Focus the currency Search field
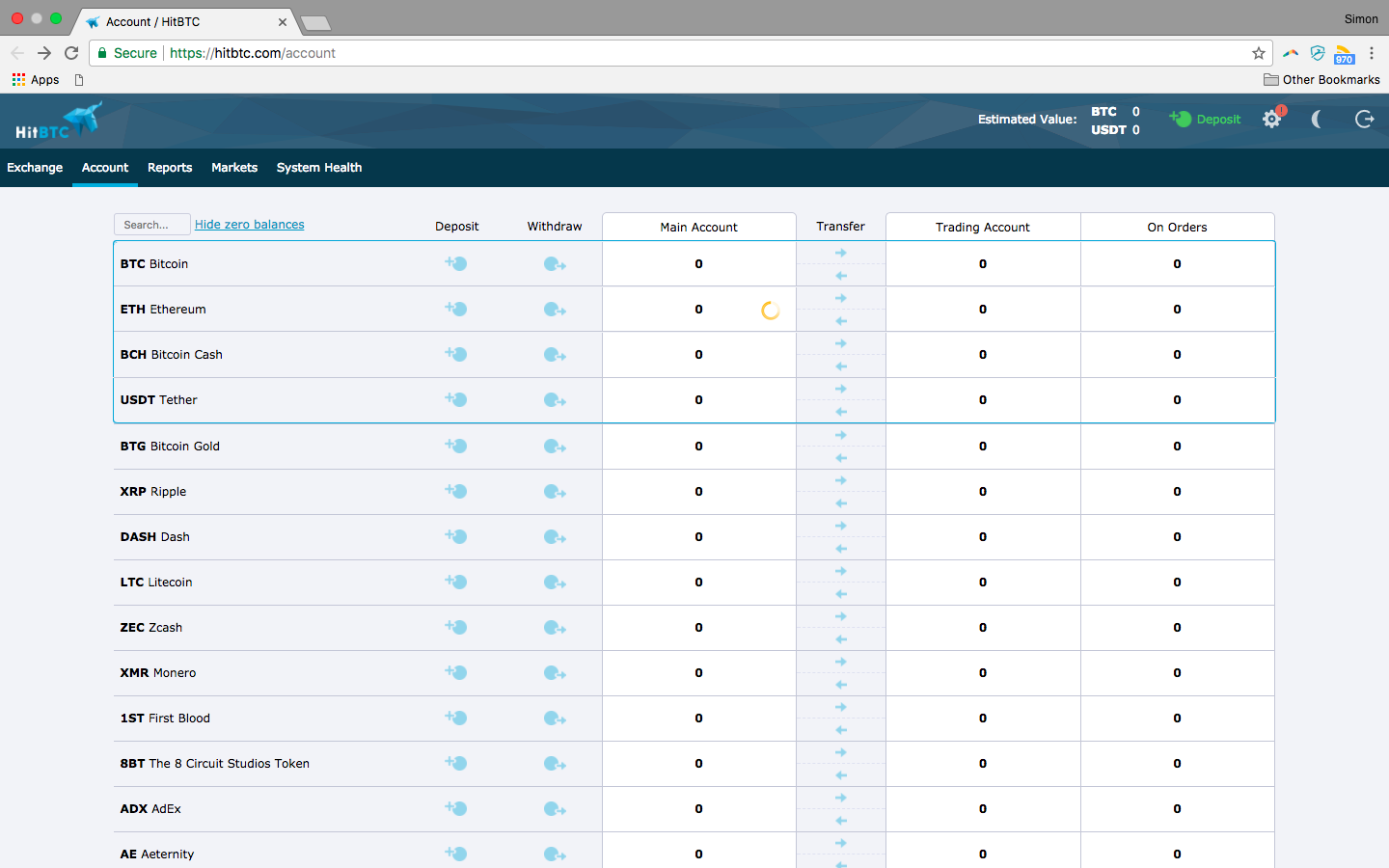 point(152,225)
